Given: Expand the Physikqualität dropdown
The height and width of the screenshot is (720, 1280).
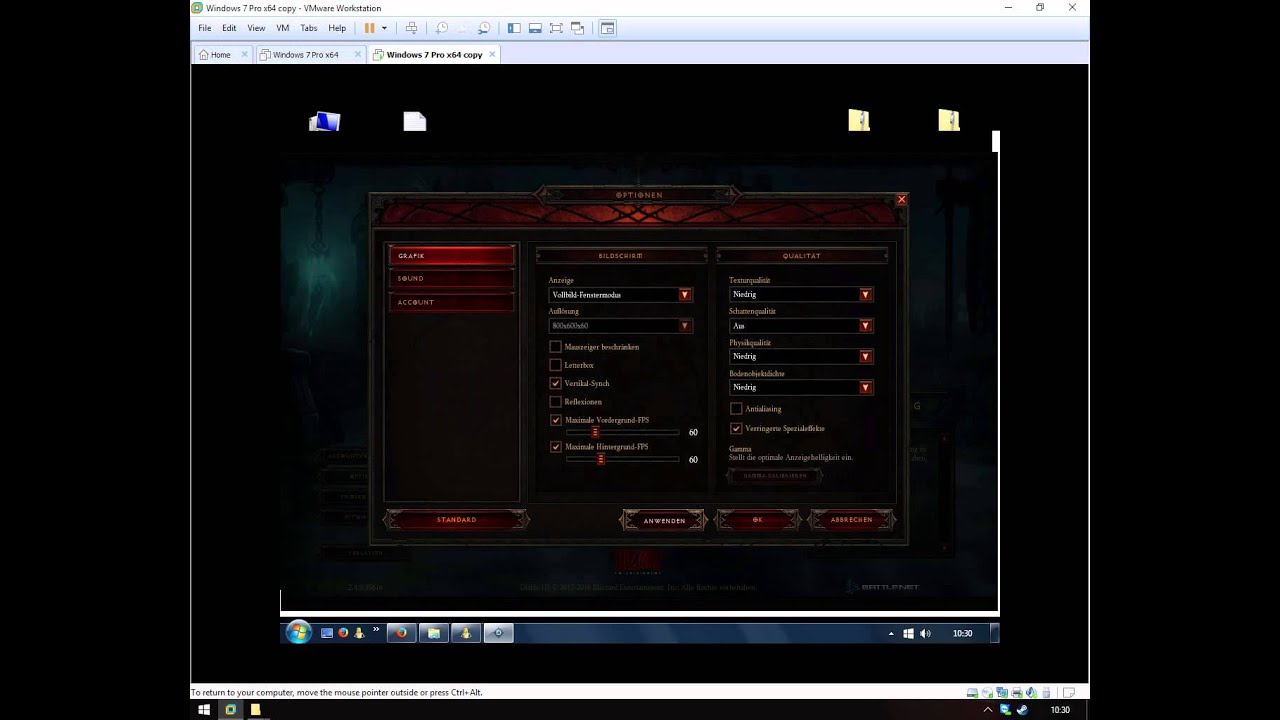Looking at the screenshot, I should 801,357.
